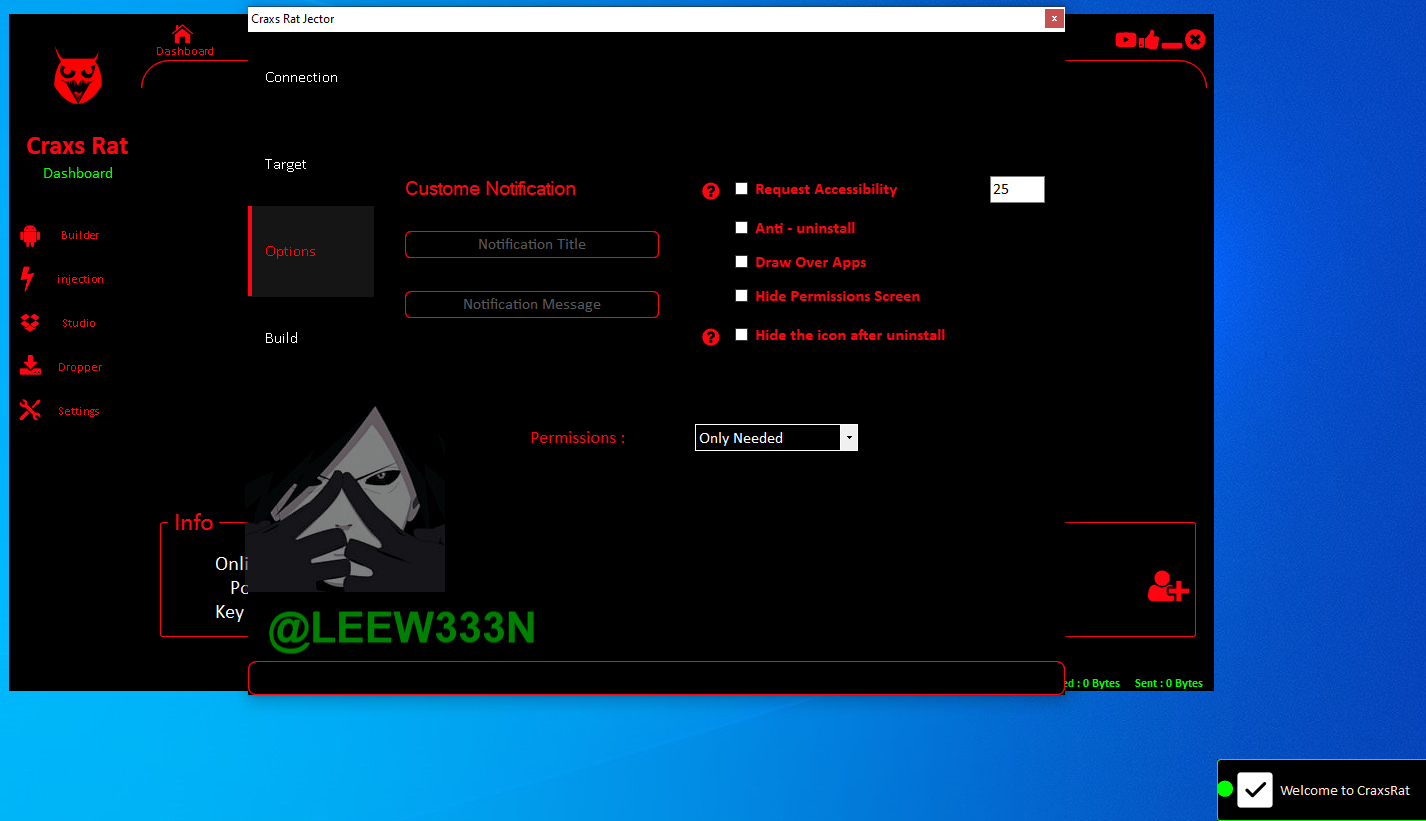Screen dimensions: 1426x821
Task: Click the YouTube icon in the header
Action: 1126,40
